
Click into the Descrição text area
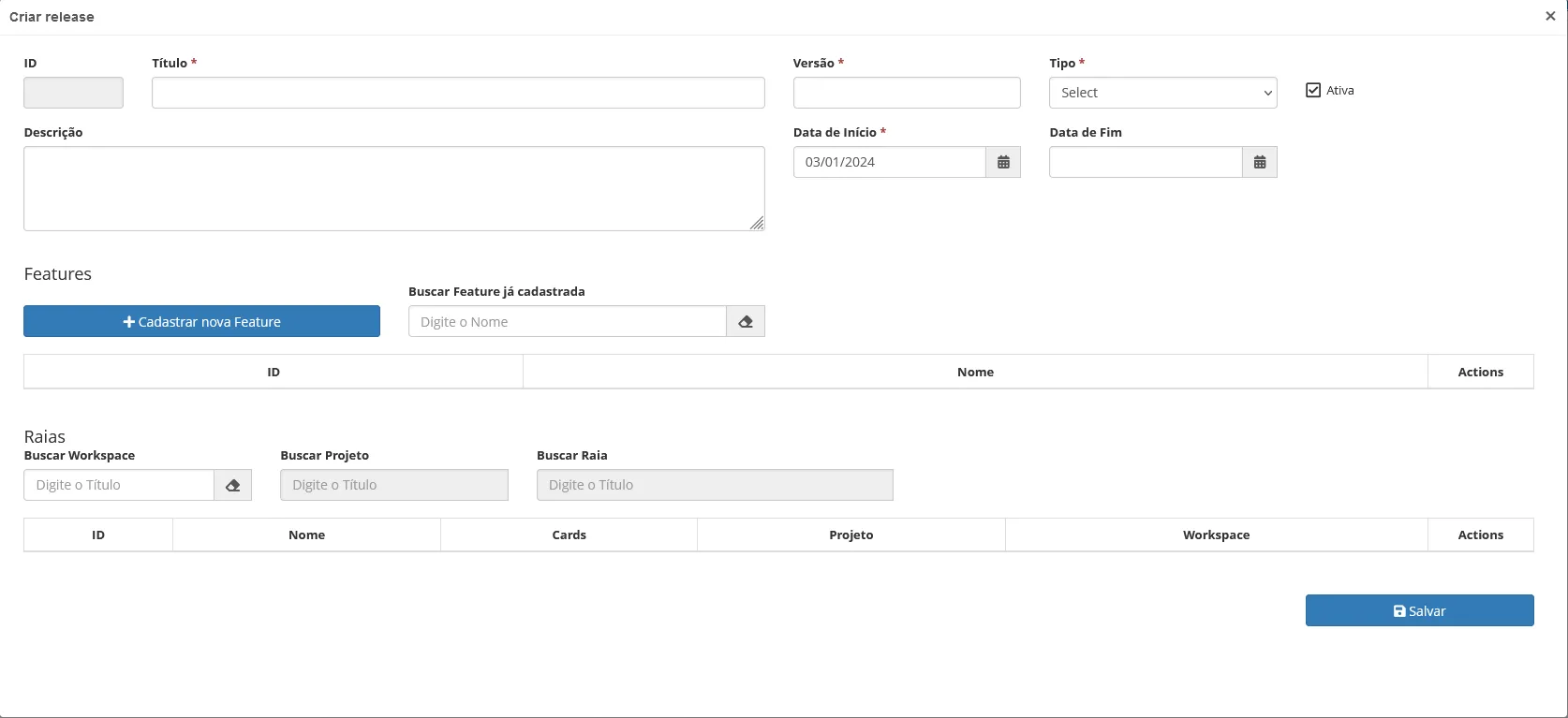coord(394,188)
